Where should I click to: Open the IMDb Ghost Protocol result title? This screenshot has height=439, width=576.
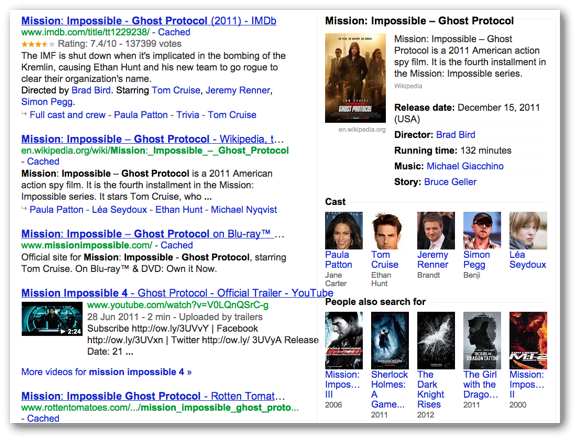tap(149, 21)
